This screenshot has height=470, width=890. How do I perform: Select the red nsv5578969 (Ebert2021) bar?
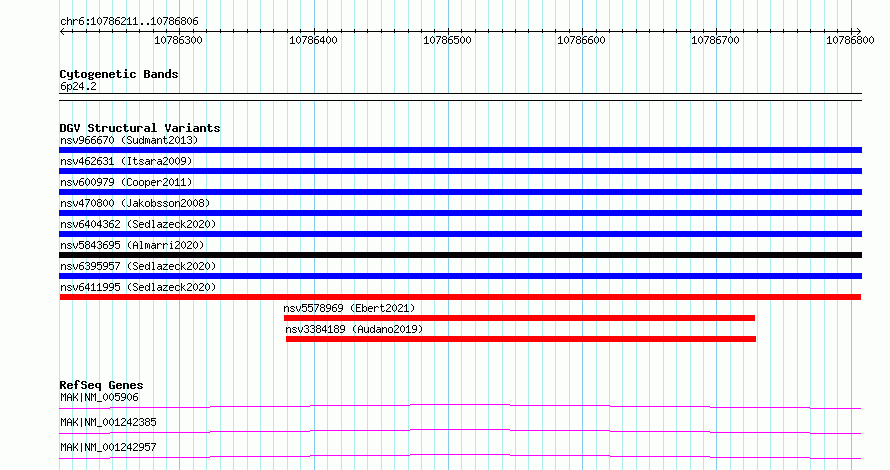point(519,318)
